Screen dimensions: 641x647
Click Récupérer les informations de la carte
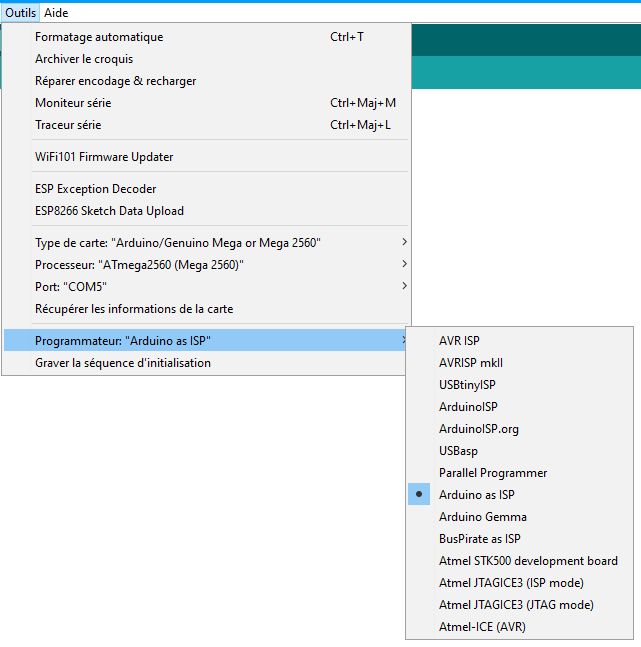tap(206, 309)
